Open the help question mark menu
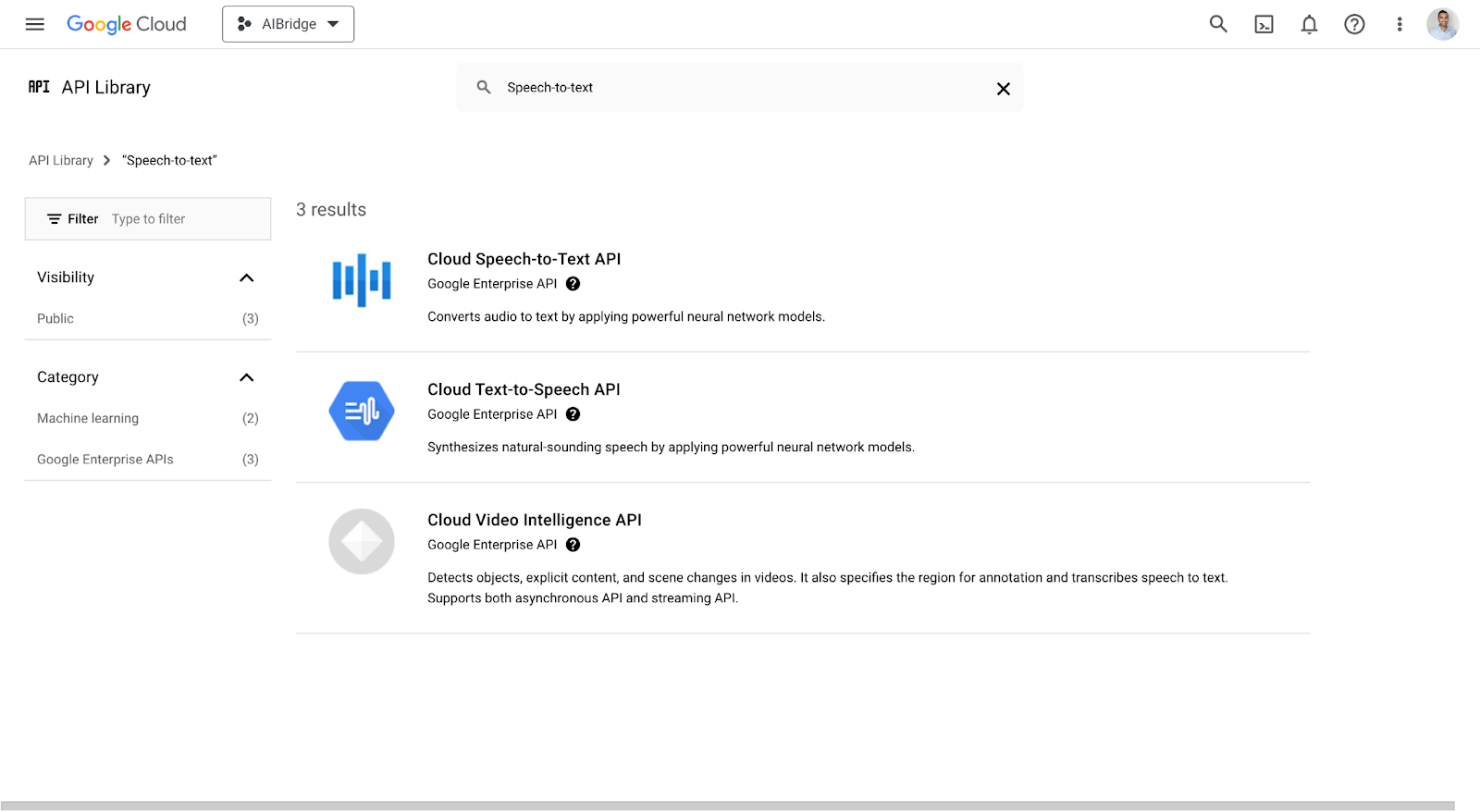This screenshot has height=812, width=1480. (x=1354, y=24)
